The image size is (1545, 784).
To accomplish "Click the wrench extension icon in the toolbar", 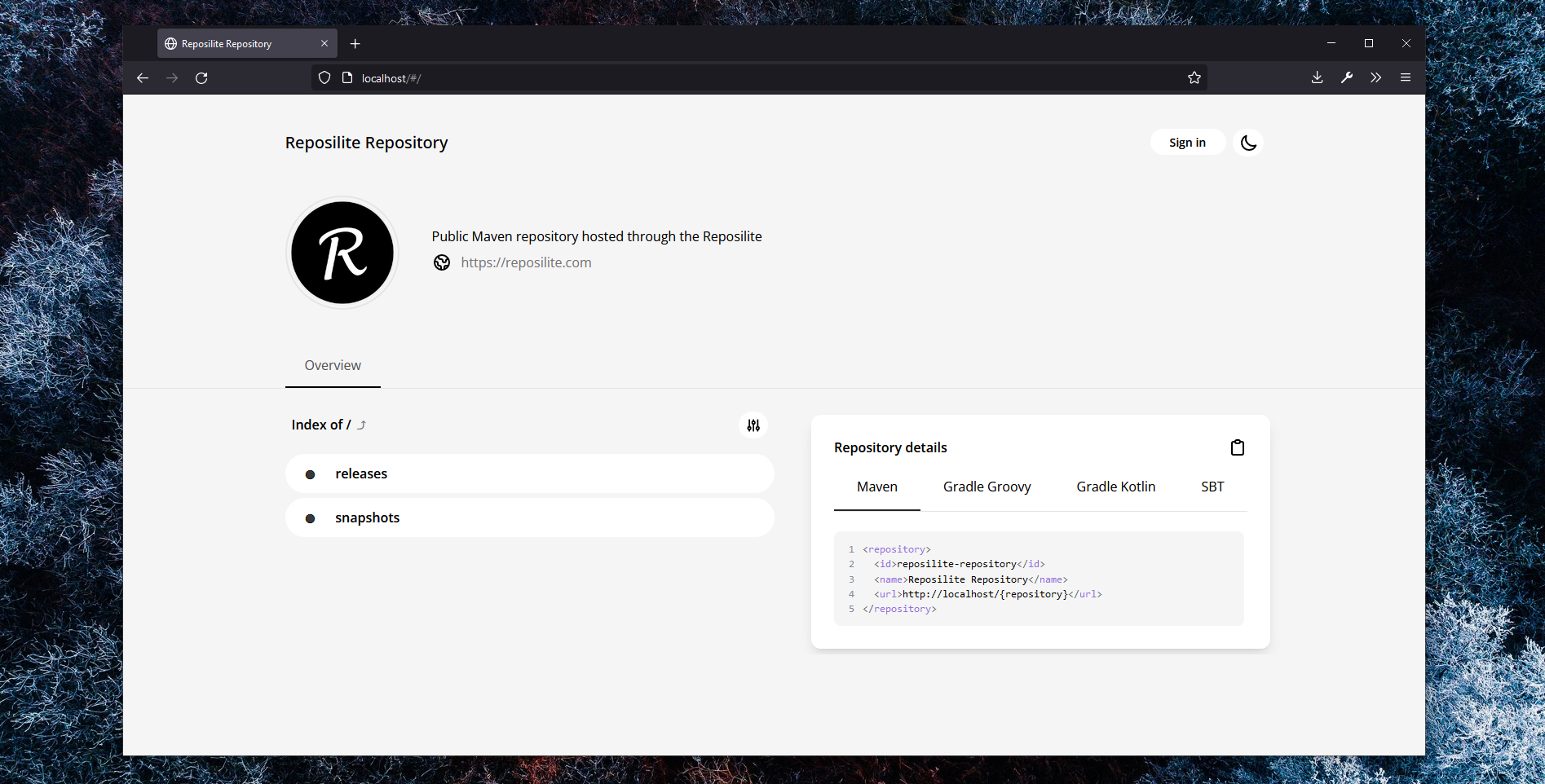I will pos(1346,77).
